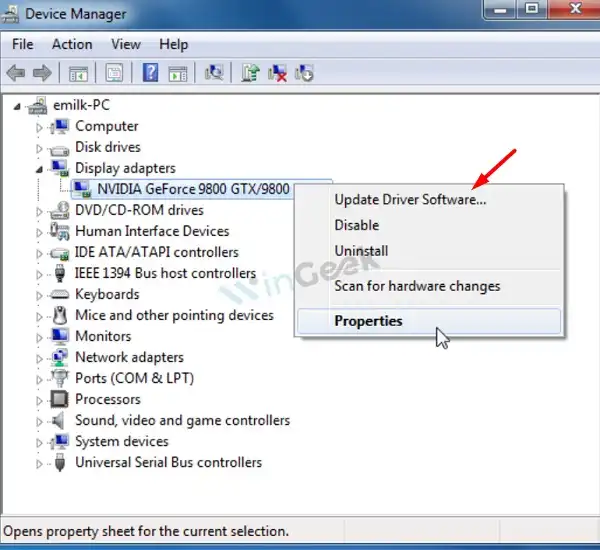Click Update Driver Software toolbar icon

click(x=250, y=73)
